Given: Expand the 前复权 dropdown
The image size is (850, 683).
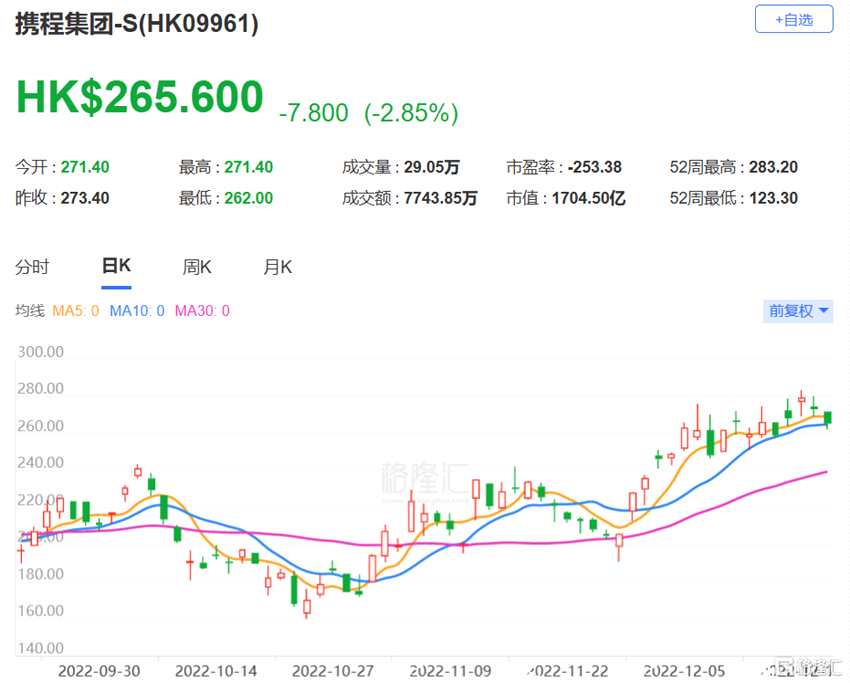Looking at the screenshot, I should (797, 311).
